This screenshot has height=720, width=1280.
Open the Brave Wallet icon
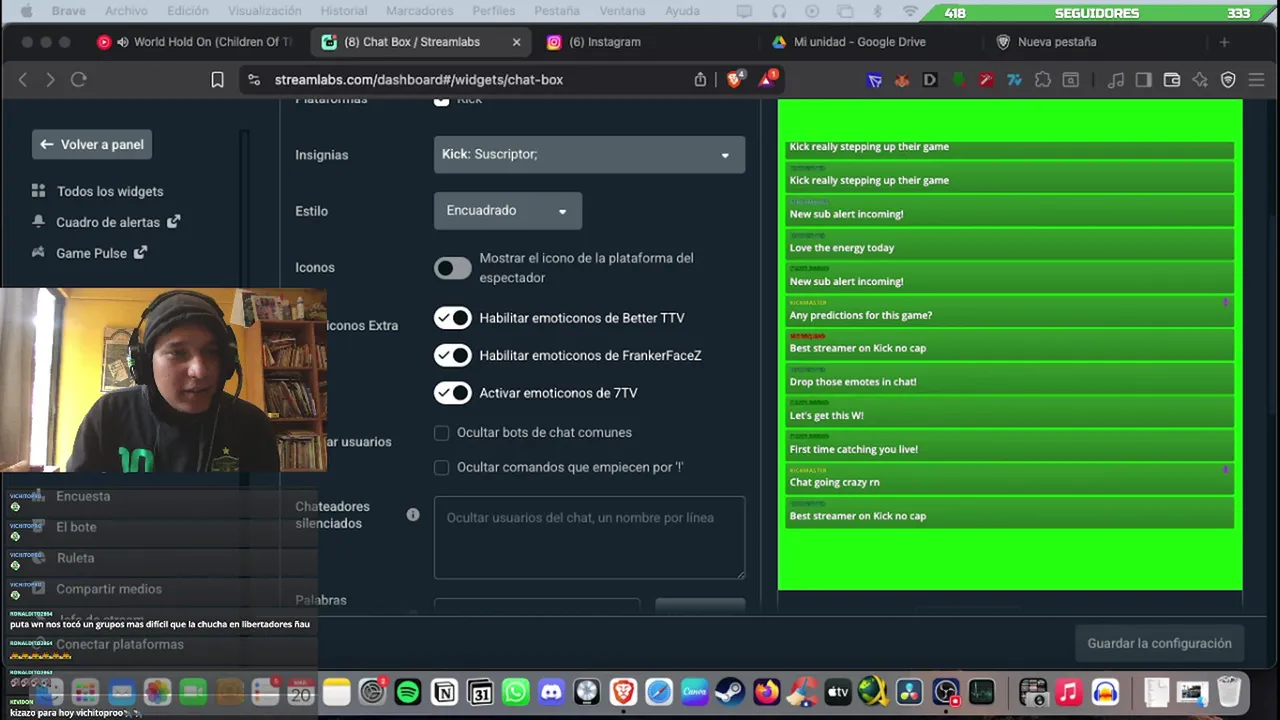(1172, 80)
